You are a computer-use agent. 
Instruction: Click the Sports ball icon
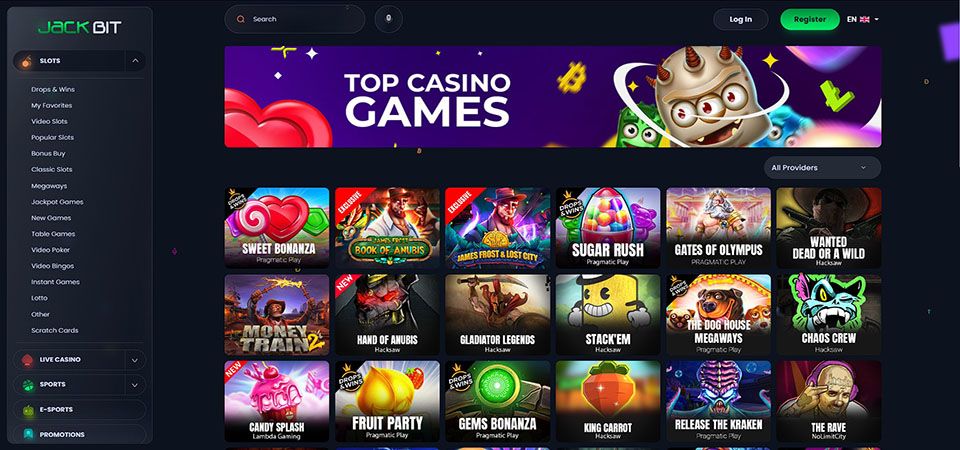(x=28, y=385)
